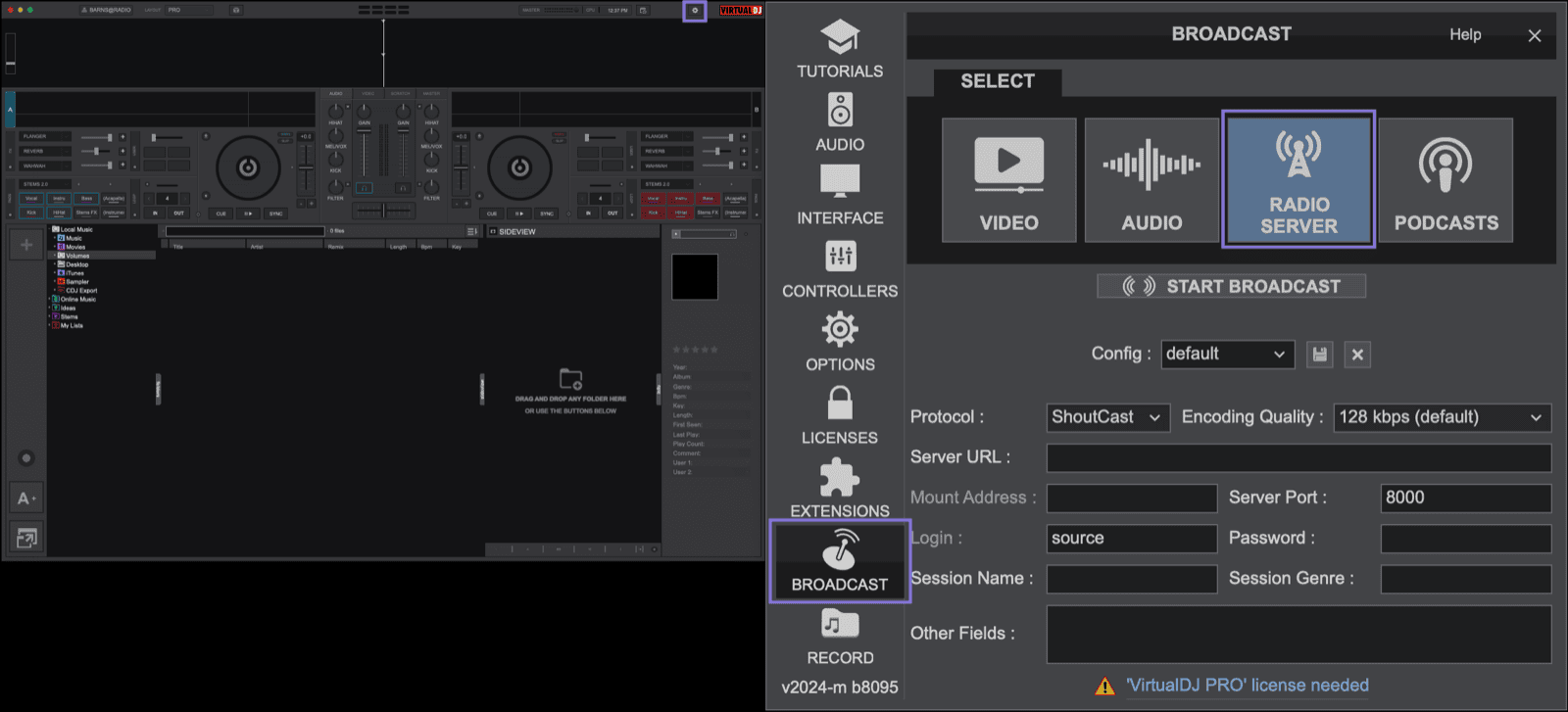The height and width of the screenshot is (712, 1568).
Task: Open the Licenses padlock section
Action: coord(840,416)
